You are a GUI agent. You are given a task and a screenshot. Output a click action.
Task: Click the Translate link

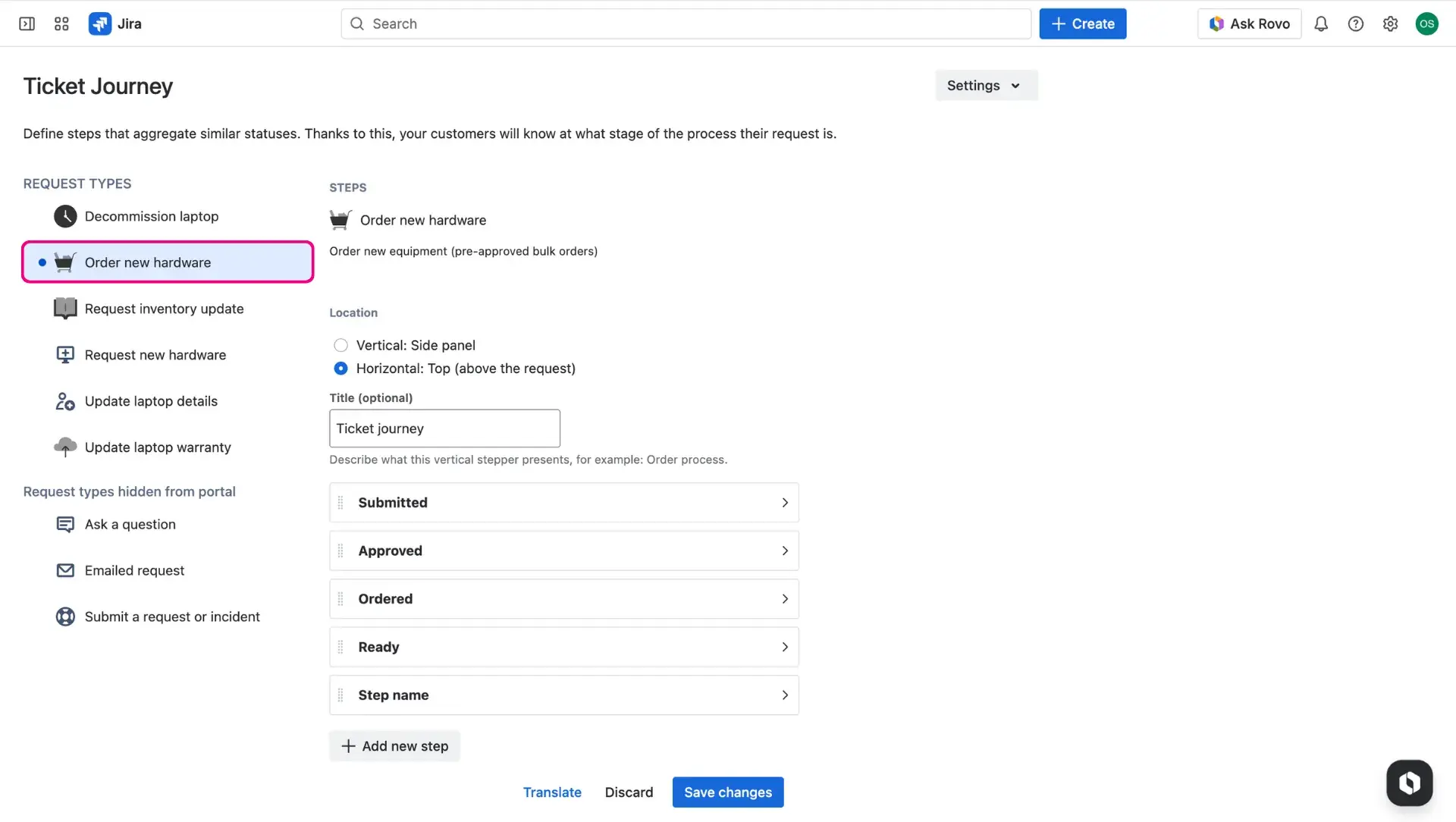coord(552,792)
